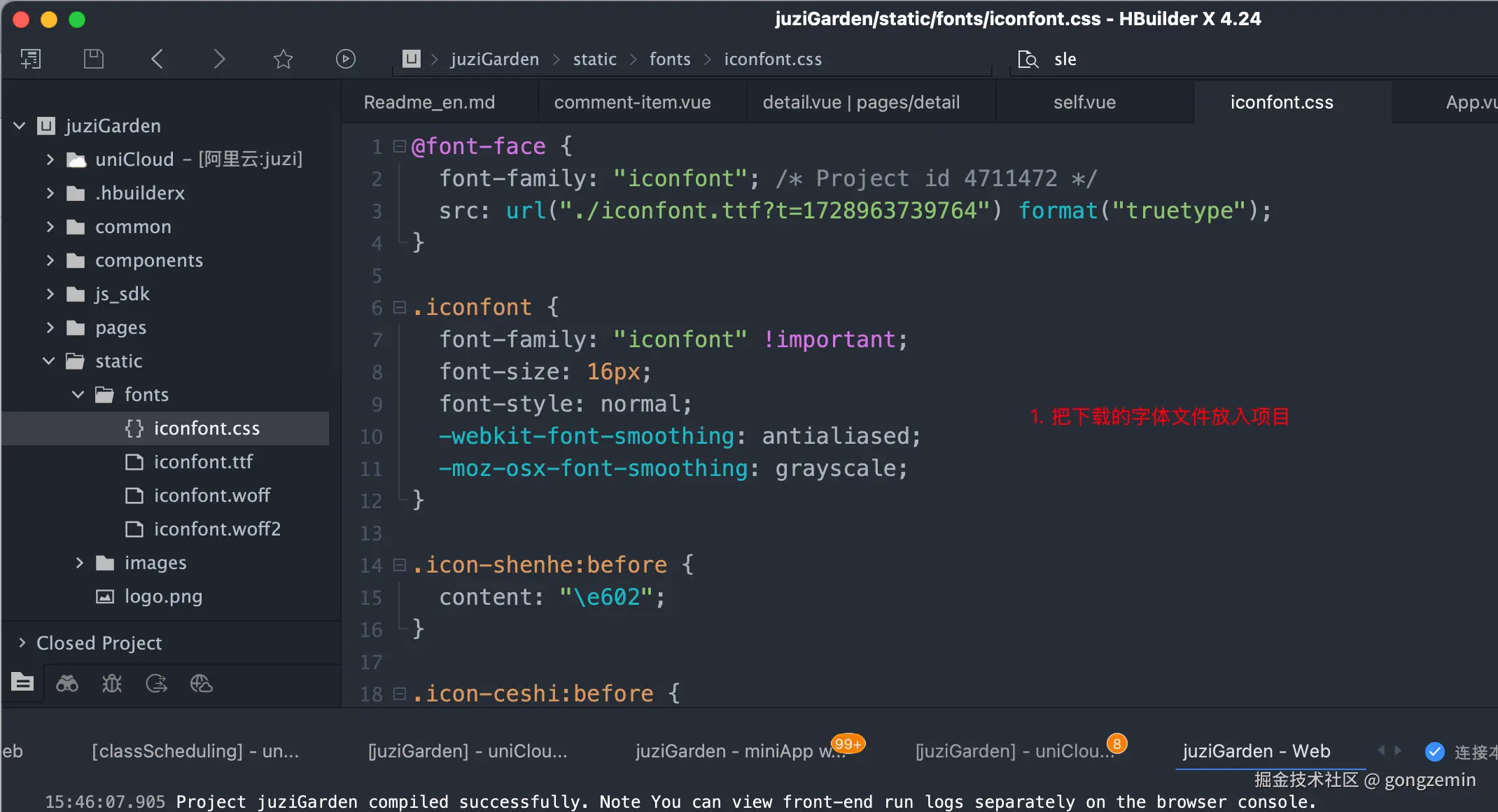The image size is (1498, 812).
Task: Switch to comment-item.vue tab
Action: [632, 102]
